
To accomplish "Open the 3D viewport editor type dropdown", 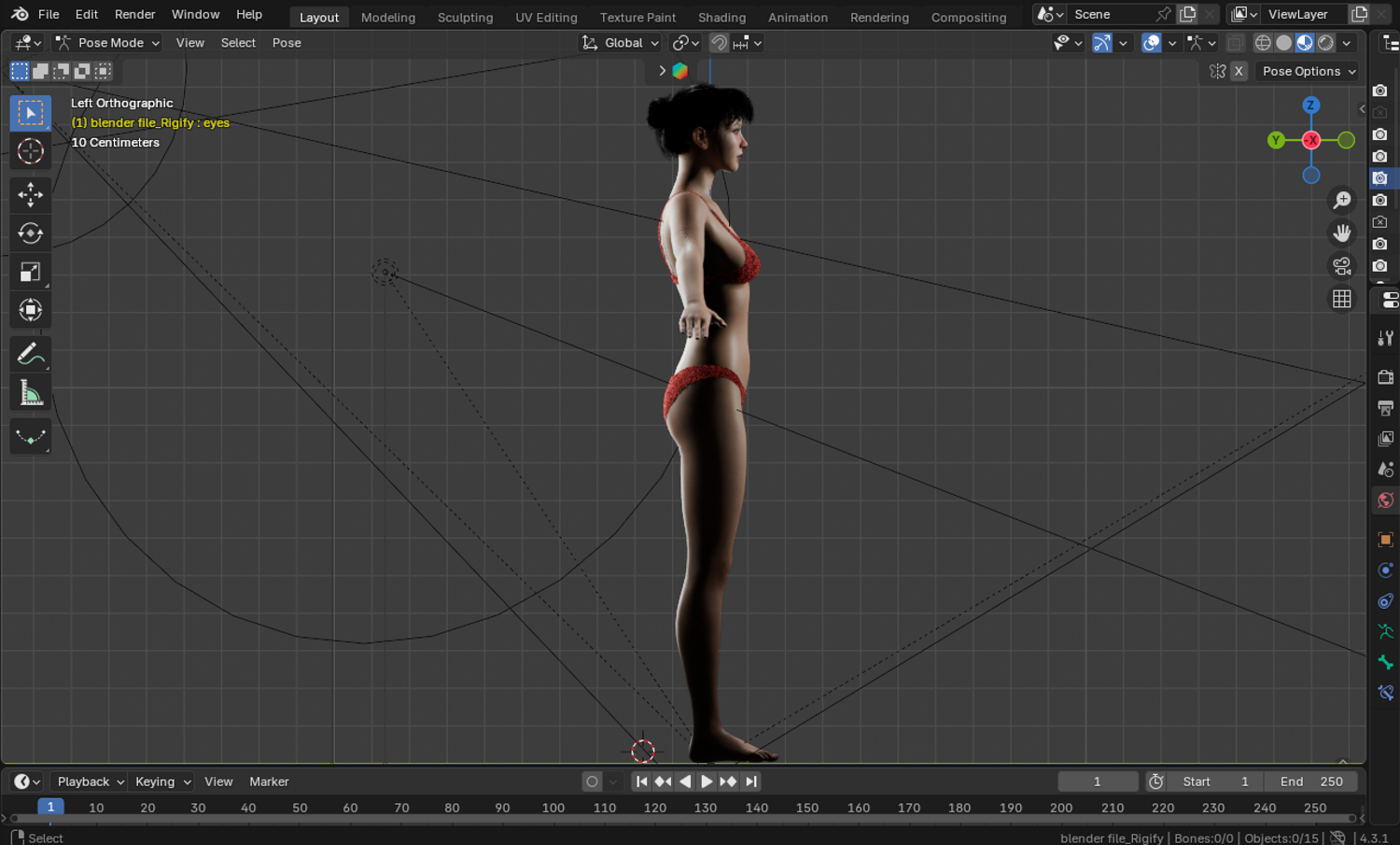I will 28,43.
